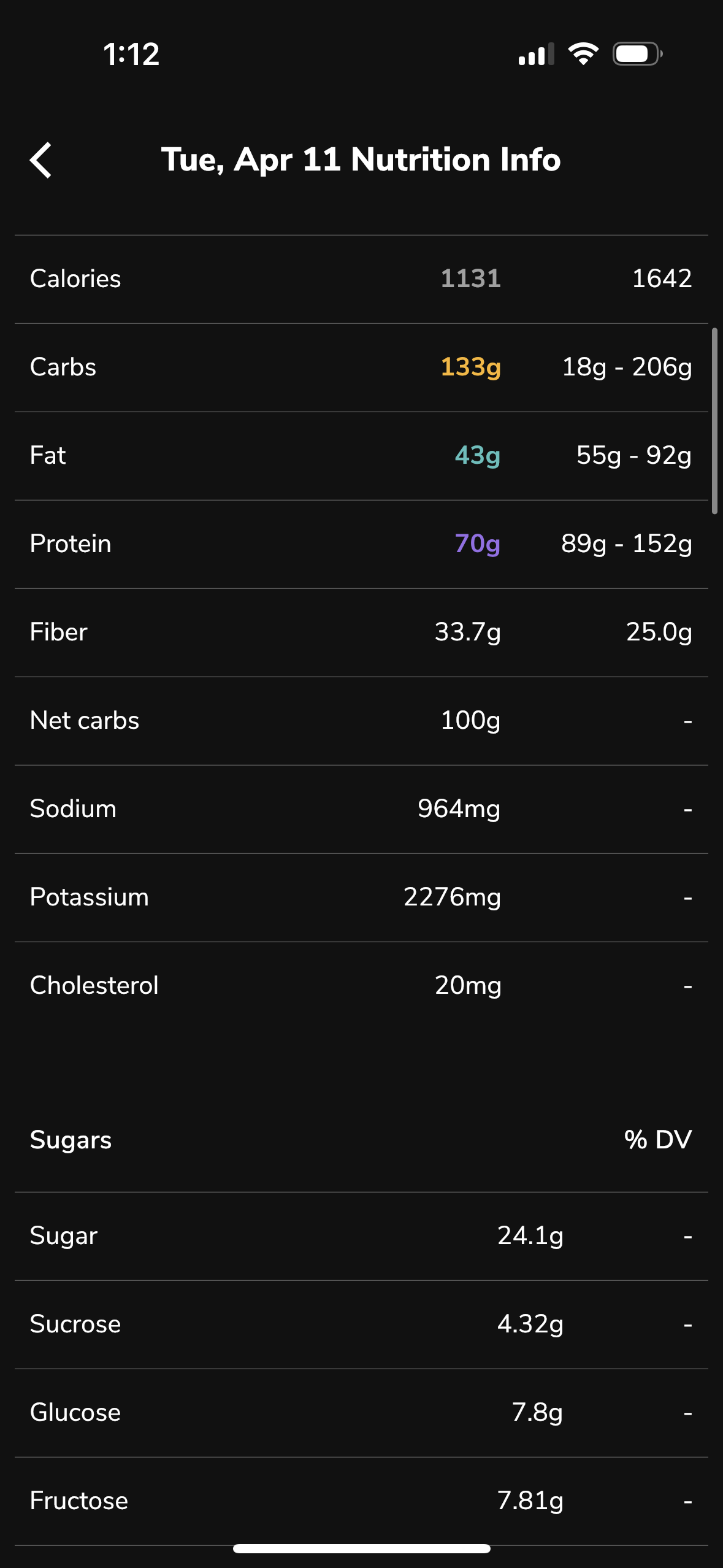Tap the Glucose 7.8g row
This screenshot has height=1568, width=723.
click(361, 1413)
